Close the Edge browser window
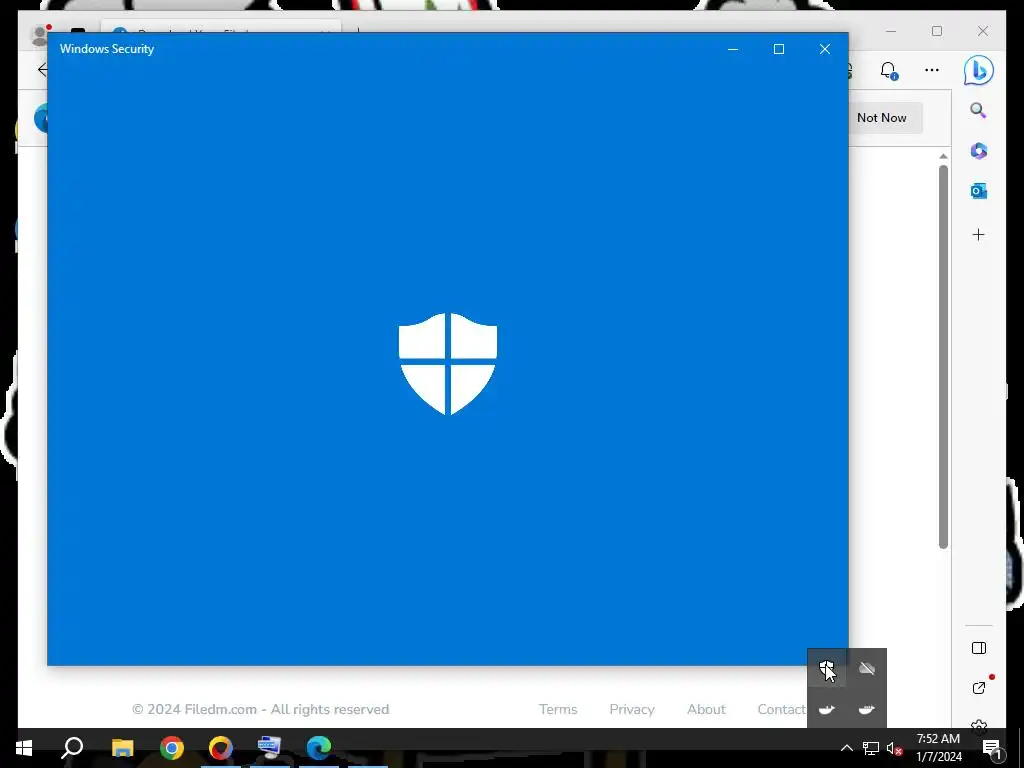The image size is (1024, 768). point(983,31)
